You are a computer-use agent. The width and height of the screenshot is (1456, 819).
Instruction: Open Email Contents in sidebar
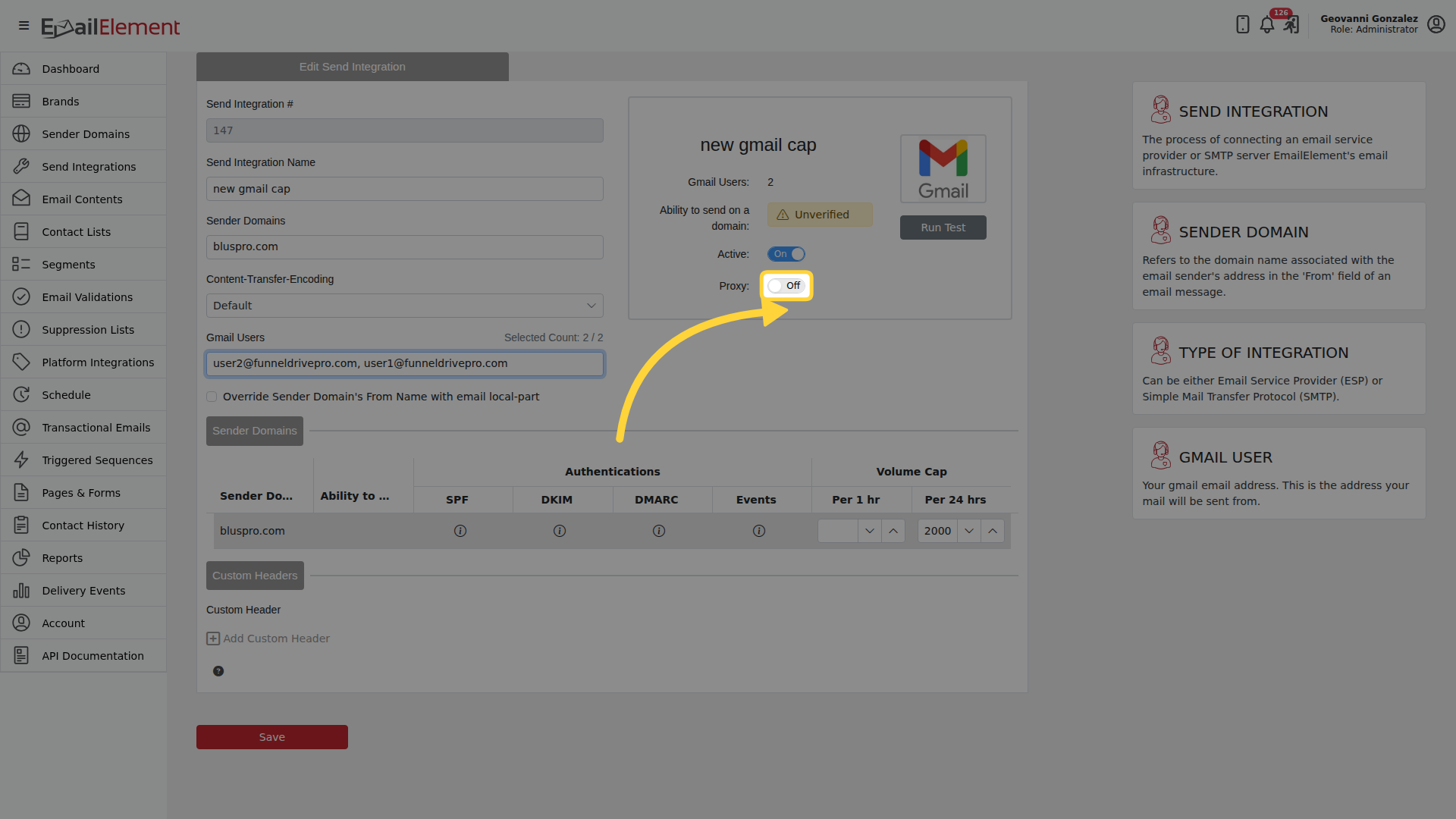coord(83,199)
